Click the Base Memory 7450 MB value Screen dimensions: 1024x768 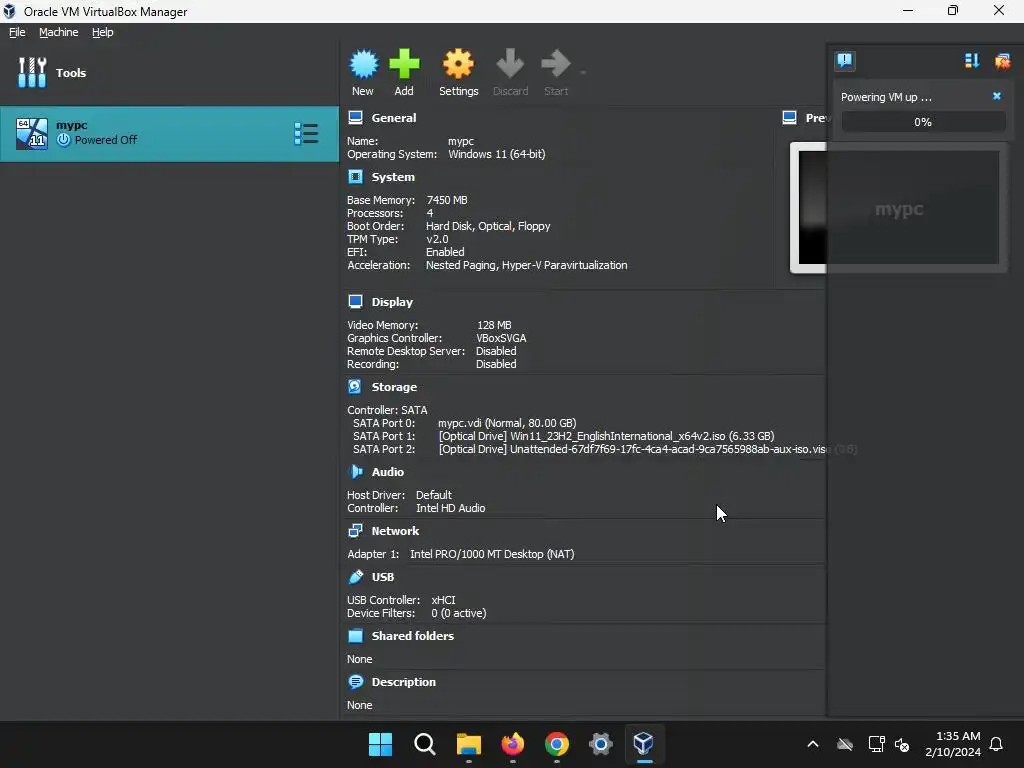tap(447, 200)
